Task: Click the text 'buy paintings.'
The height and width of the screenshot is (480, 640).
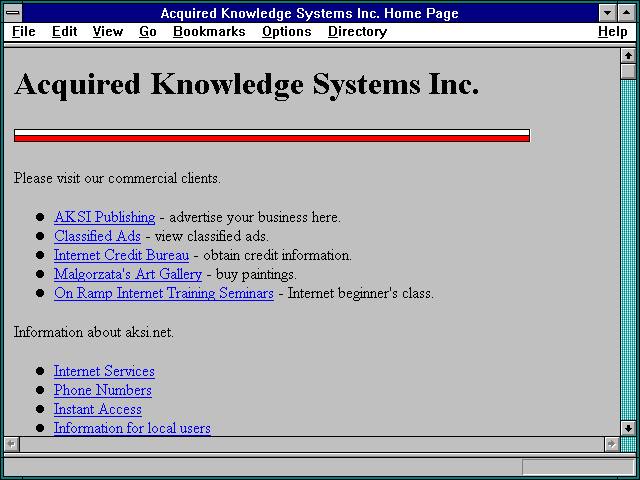Action: [256, 274]
